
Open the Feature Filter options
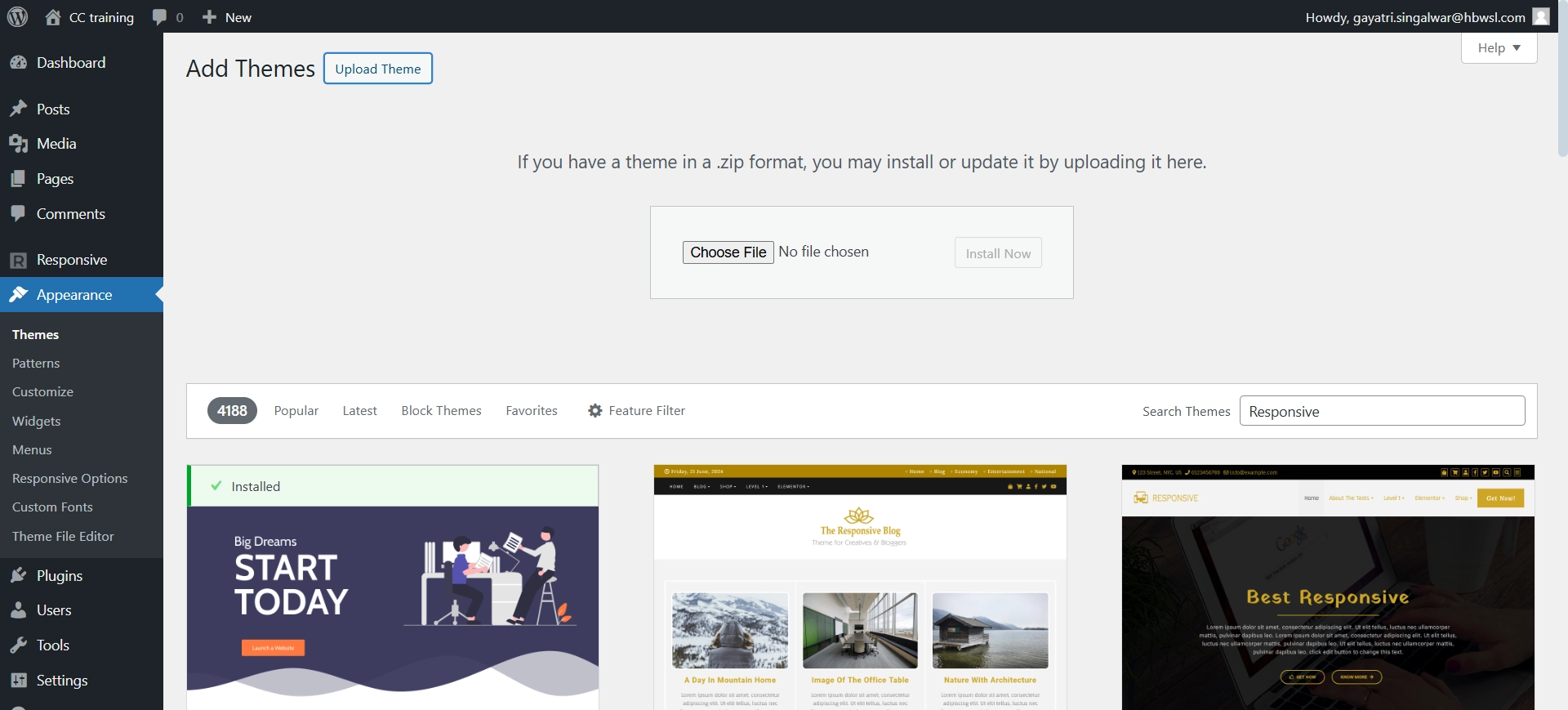[636, 411]
